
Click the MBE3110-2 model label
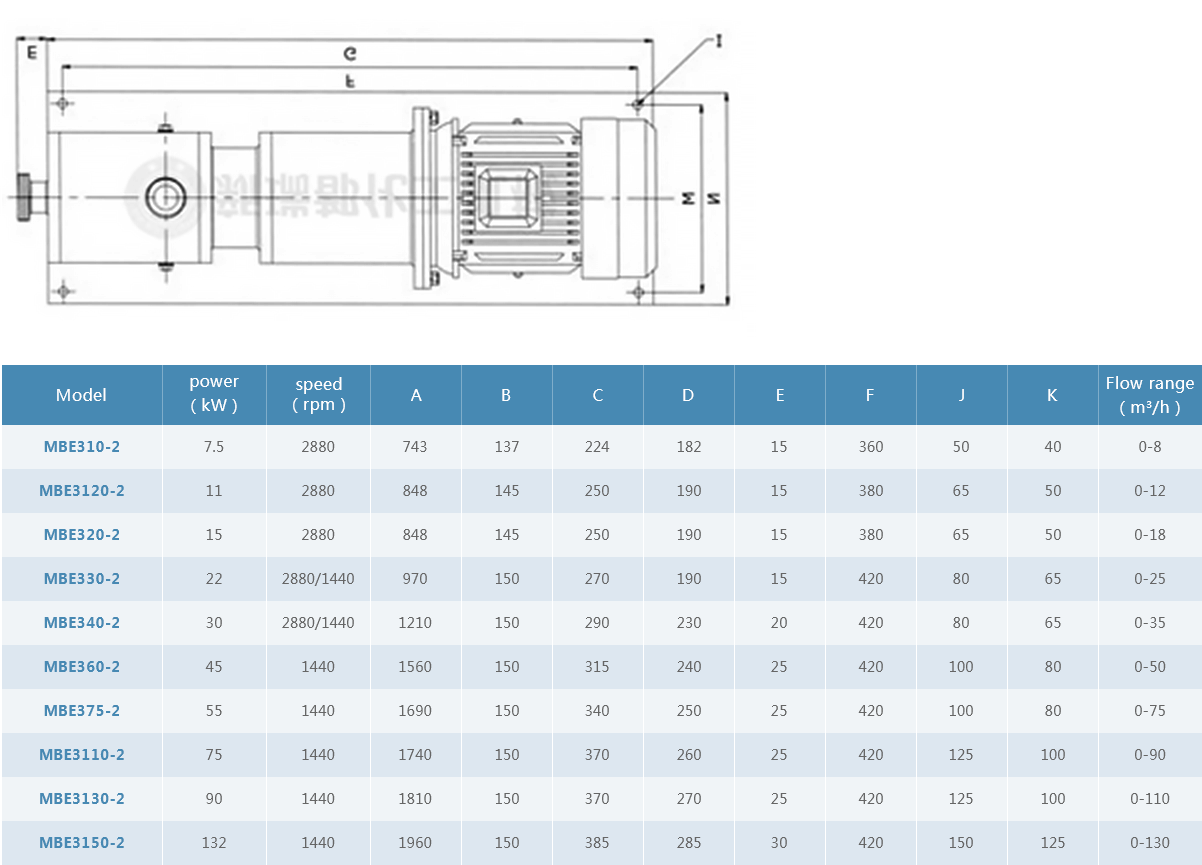point(81,755)
